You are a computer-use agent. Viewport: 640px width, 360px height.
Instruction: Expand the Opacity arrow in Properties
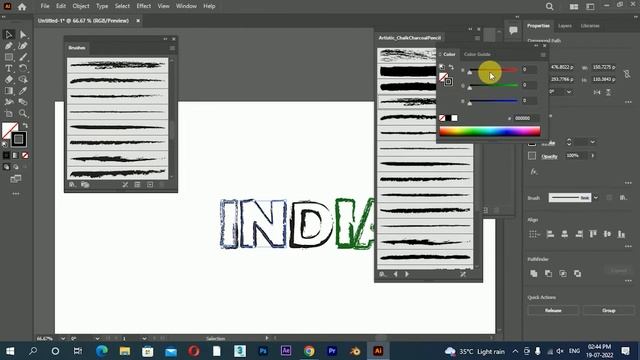(x=593, y=156)
